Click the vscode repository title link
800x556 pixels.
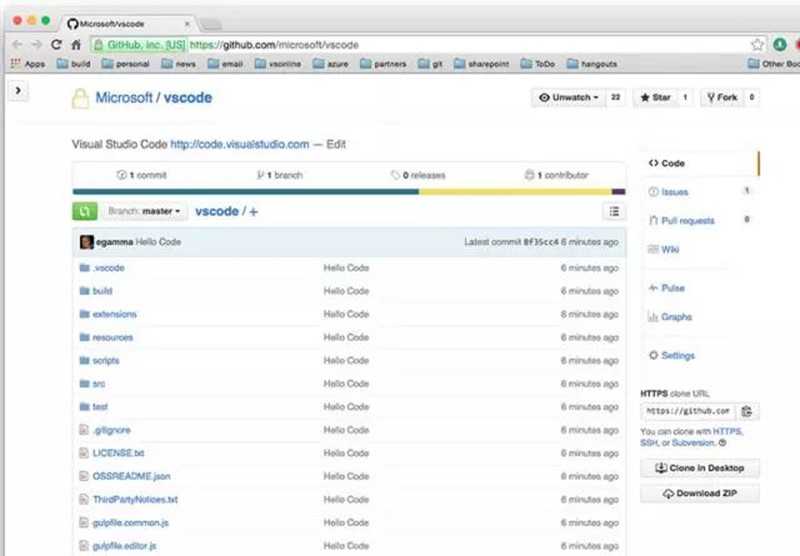click(x=188, y=97)
